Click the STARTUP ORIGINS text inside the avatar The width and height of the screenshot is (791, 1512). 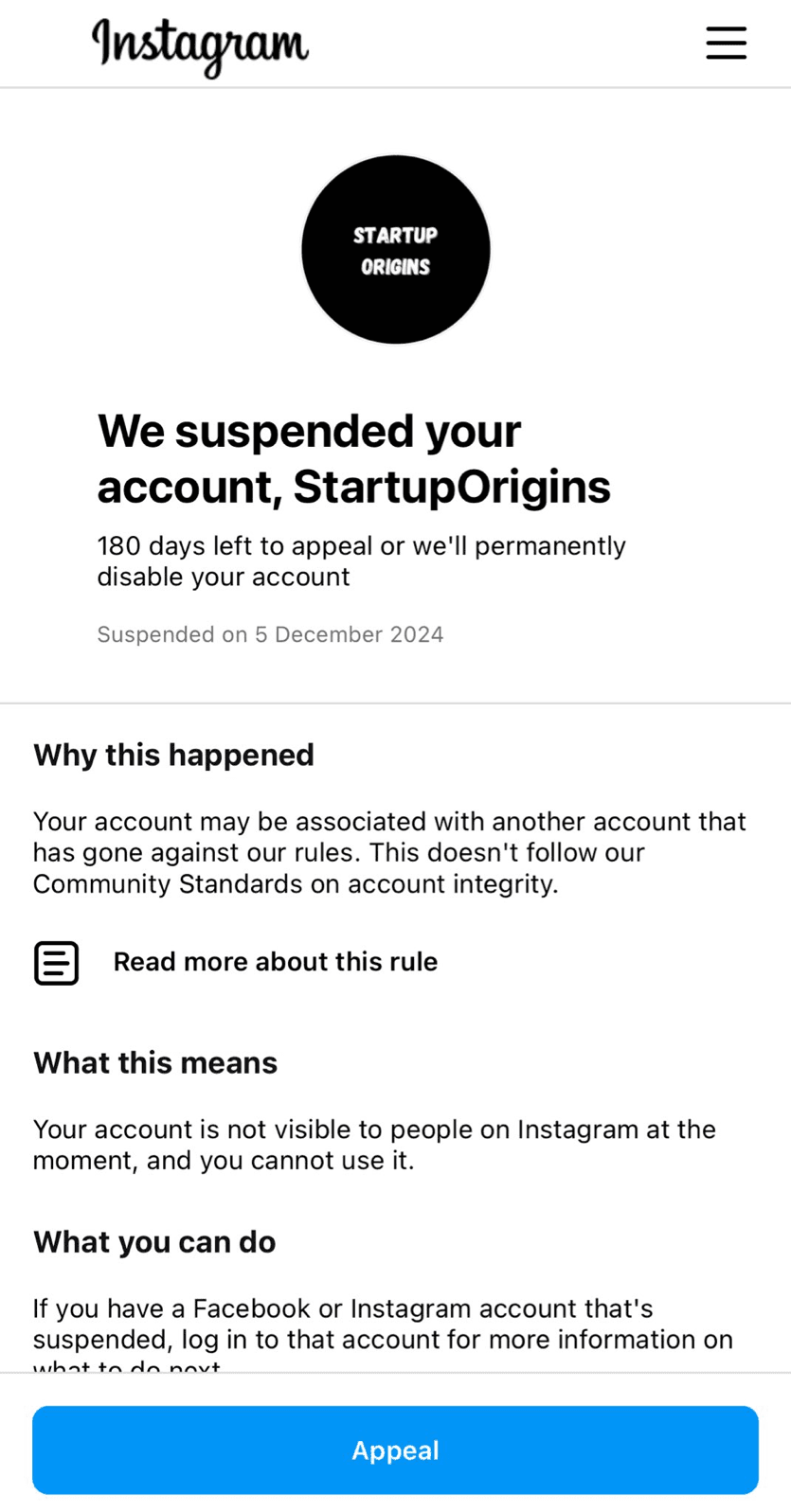tap(395, 251)
